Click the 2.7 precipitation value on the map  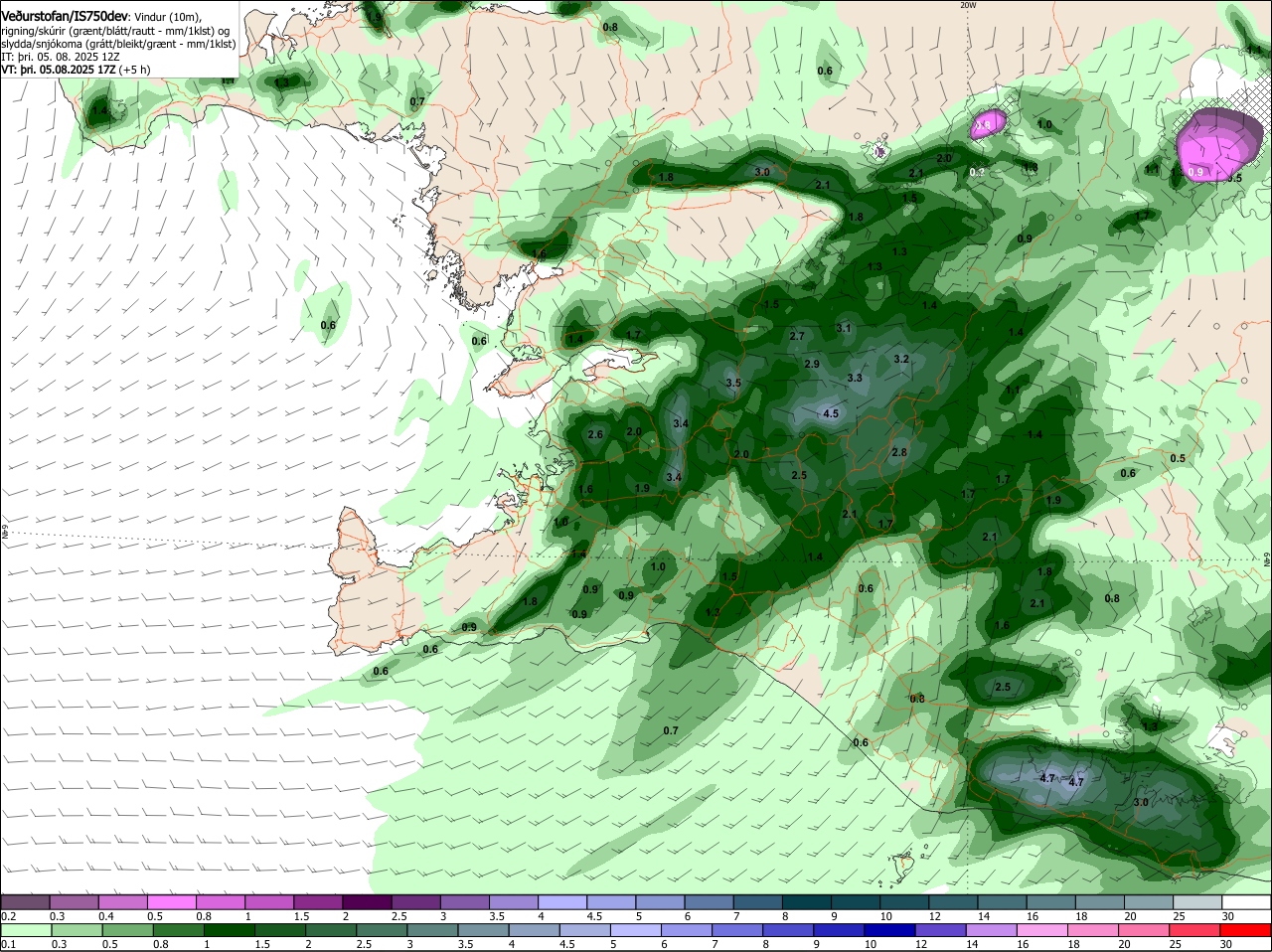(x=797, y=336)
